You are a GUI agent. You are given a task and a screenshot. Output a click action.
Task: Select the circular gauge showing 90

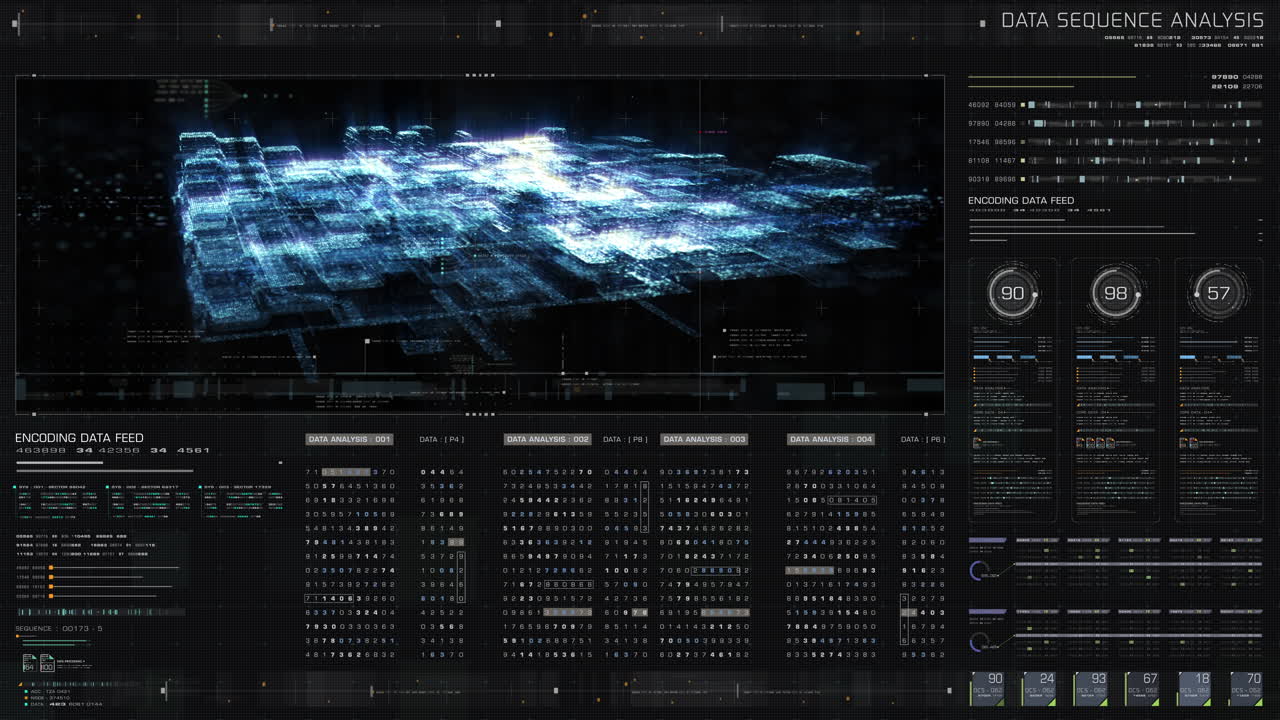tap(1013, 293)
